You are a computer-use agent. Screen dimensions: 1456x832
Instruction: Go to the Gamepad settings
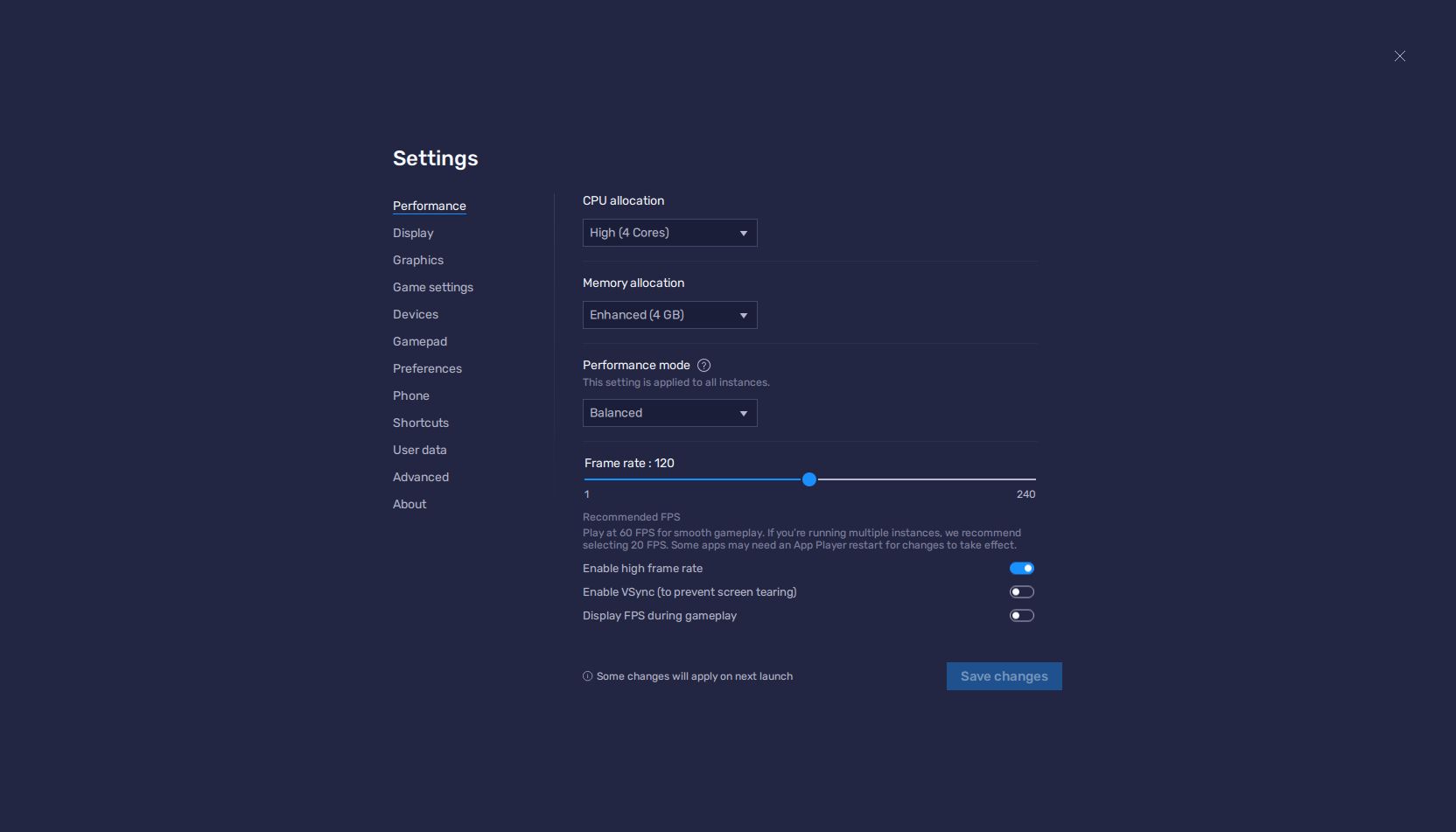pos(419,341)
